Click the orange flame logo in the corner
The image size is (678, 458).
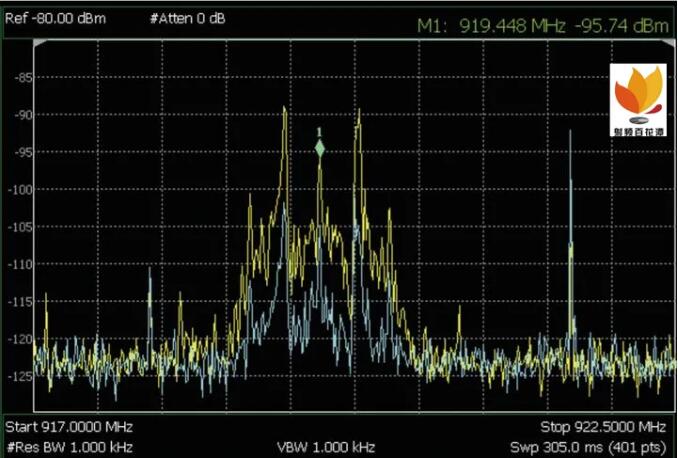638,92
